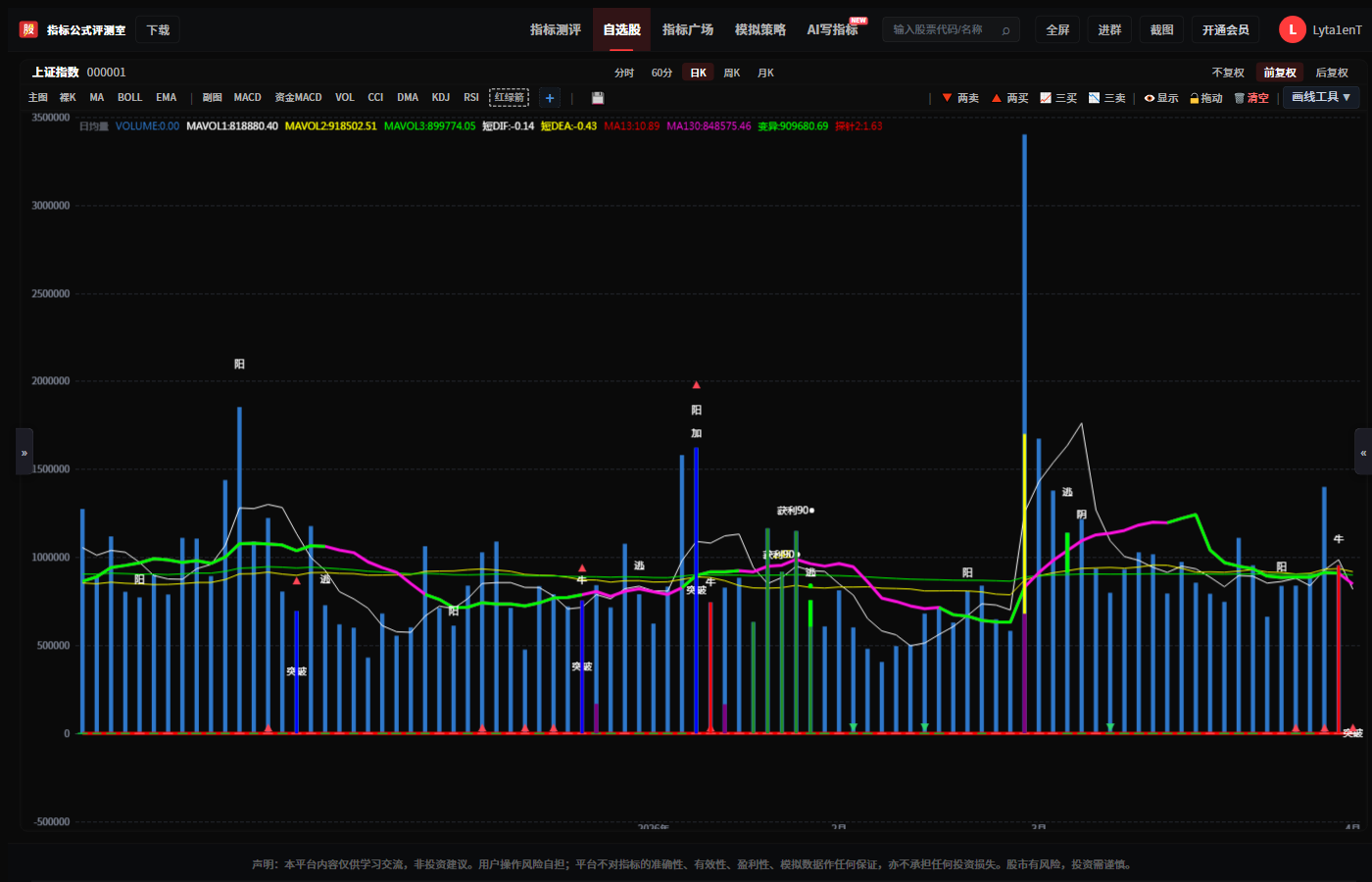This screenshot has height=882, width=1372.
Task: Add a new indicator with the blue plus button
Action: tap(550, 98)
